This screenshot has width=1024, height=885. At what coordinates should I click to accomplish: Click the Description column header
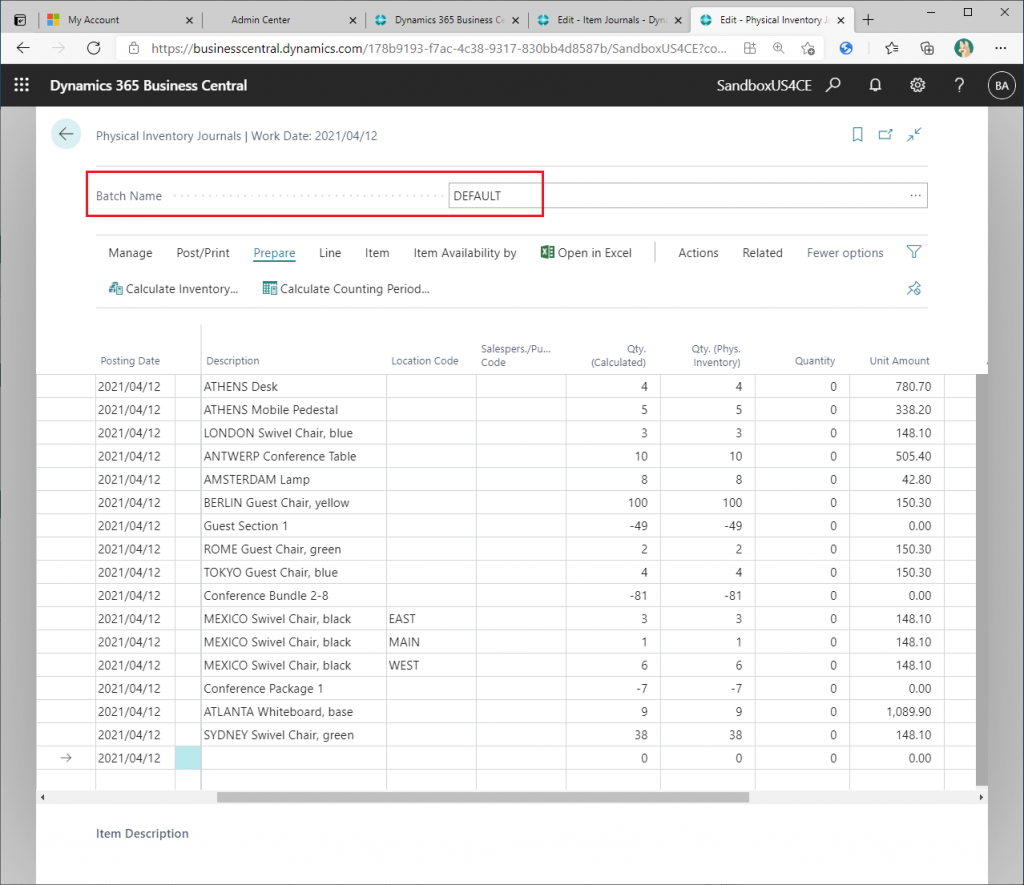[232, 361]
